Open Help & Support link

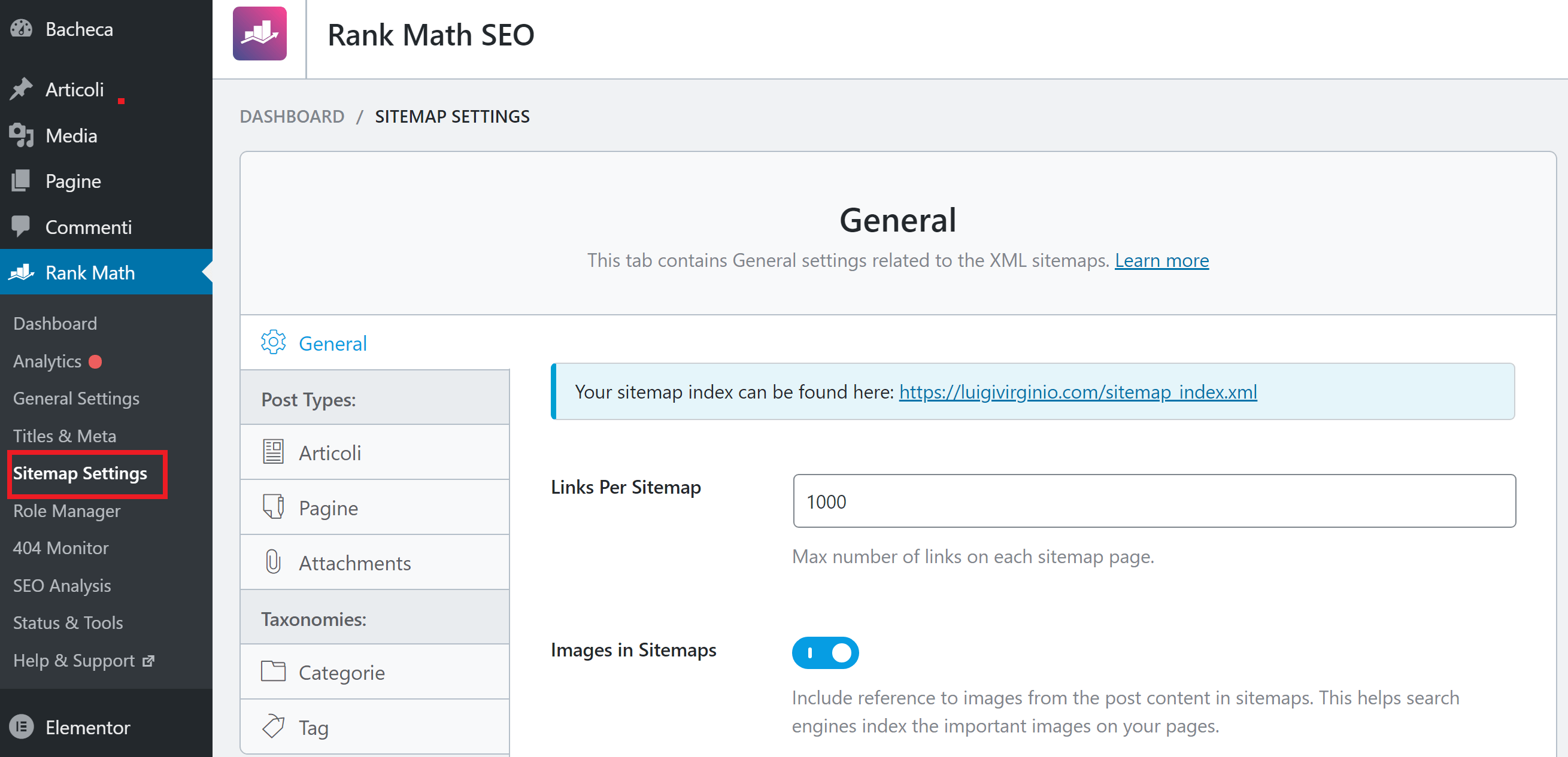(83, 661)
